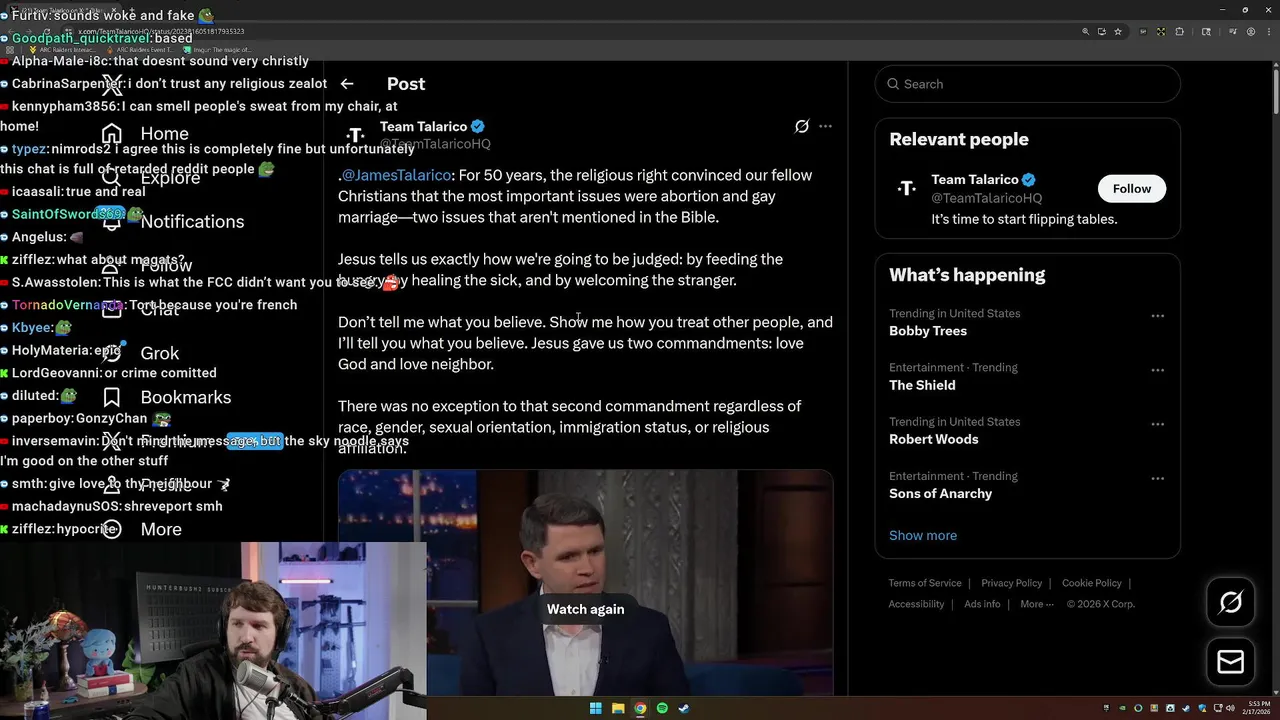Open the browser zoom magnifier icon

[1085, 32]
